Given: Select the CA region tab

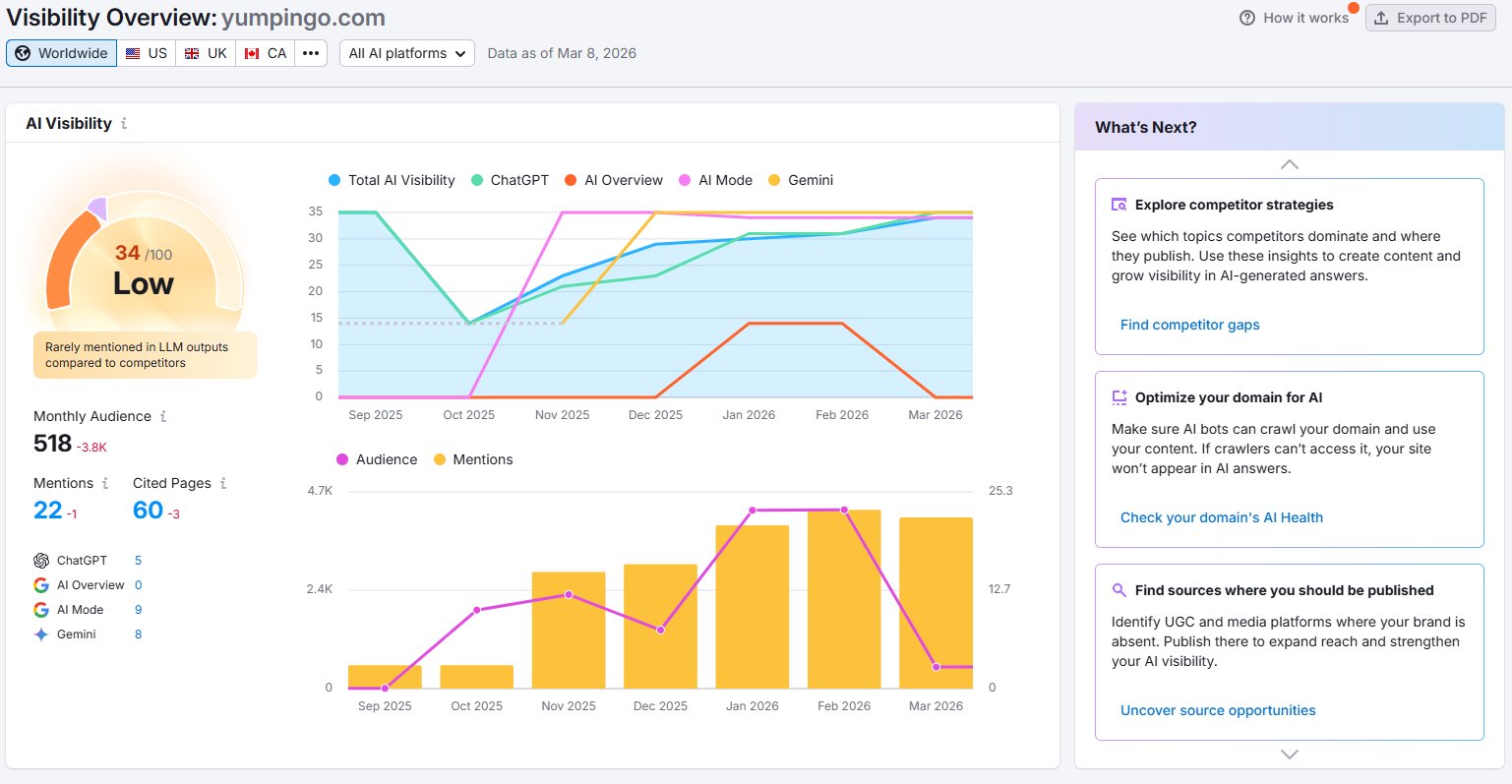Looking at the screenshot, I should (266, 53).
